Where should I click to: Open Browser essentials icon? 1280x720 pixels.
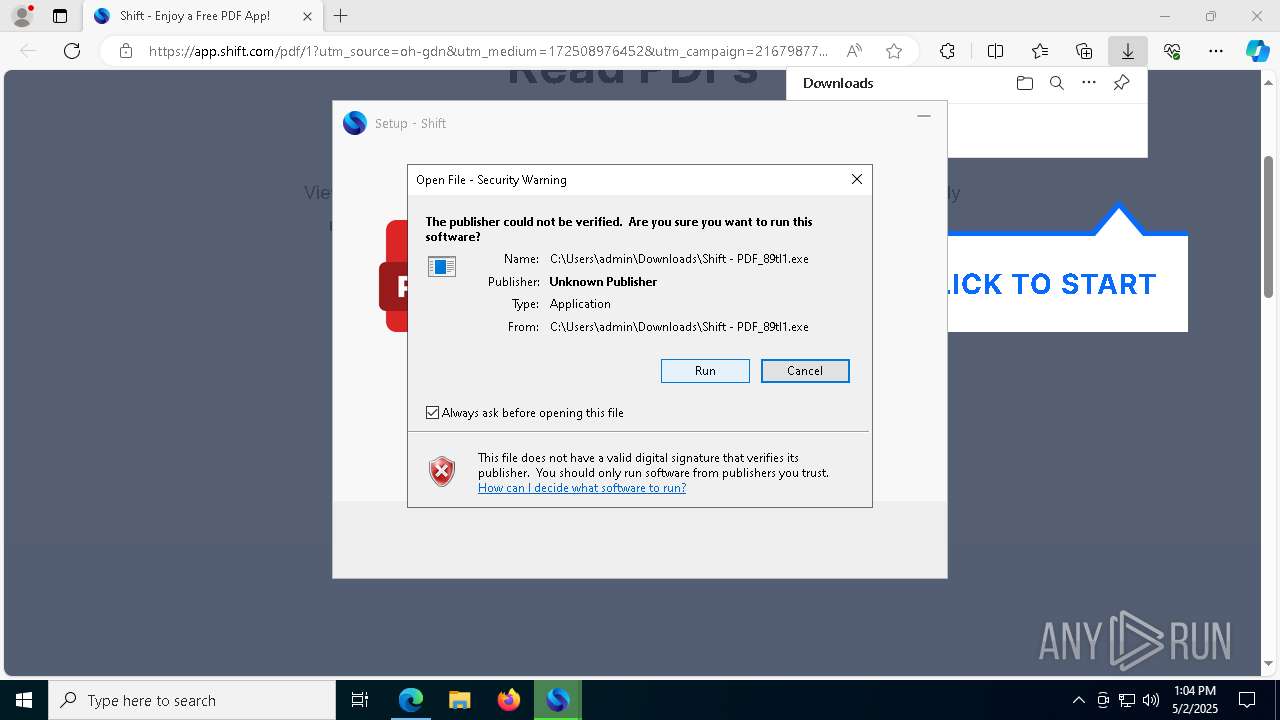coord(1172,51)
